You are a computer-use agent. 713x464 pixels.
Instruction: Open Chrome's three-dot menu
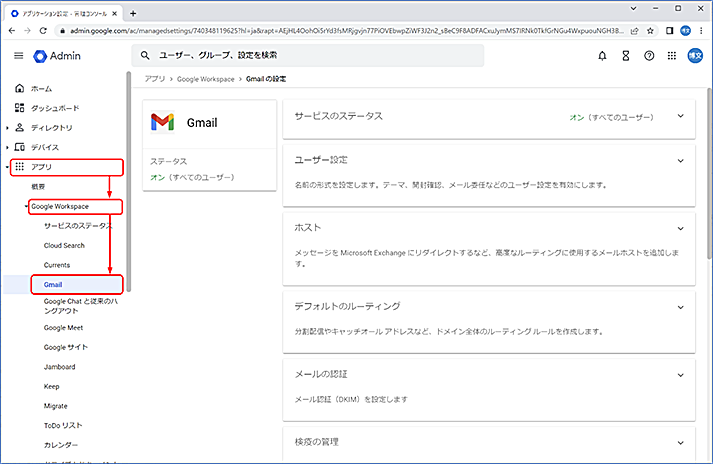pyautogui.click(x=701, y=30)
